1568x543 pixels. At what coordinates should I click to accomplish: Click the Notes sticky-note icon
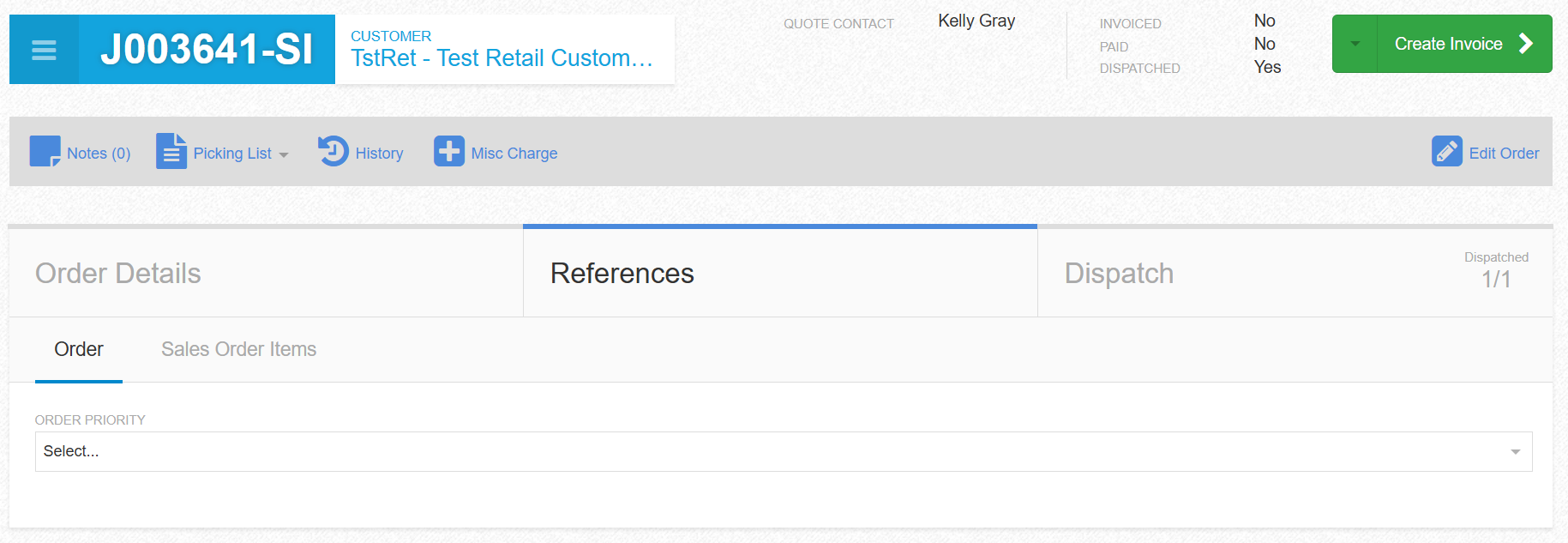[45, 152]
